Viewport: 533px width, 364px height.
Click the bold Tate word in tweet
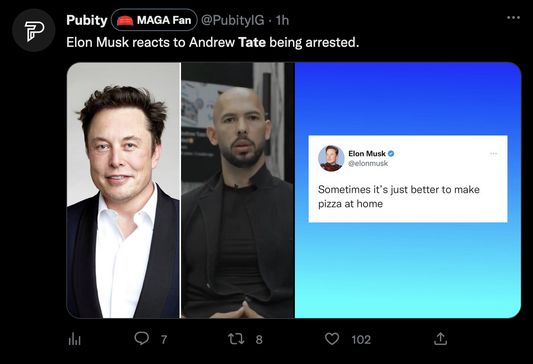[x=252, y=42]
